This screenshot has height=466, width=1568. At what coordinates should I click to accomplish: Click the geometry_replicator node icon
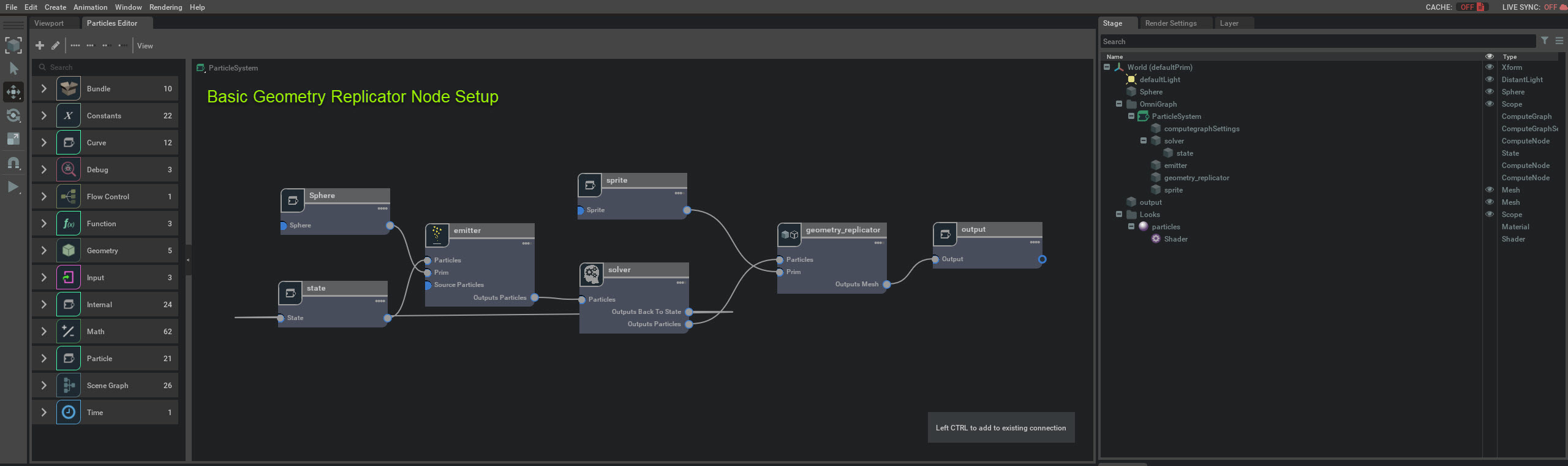[x=790, y=235]
